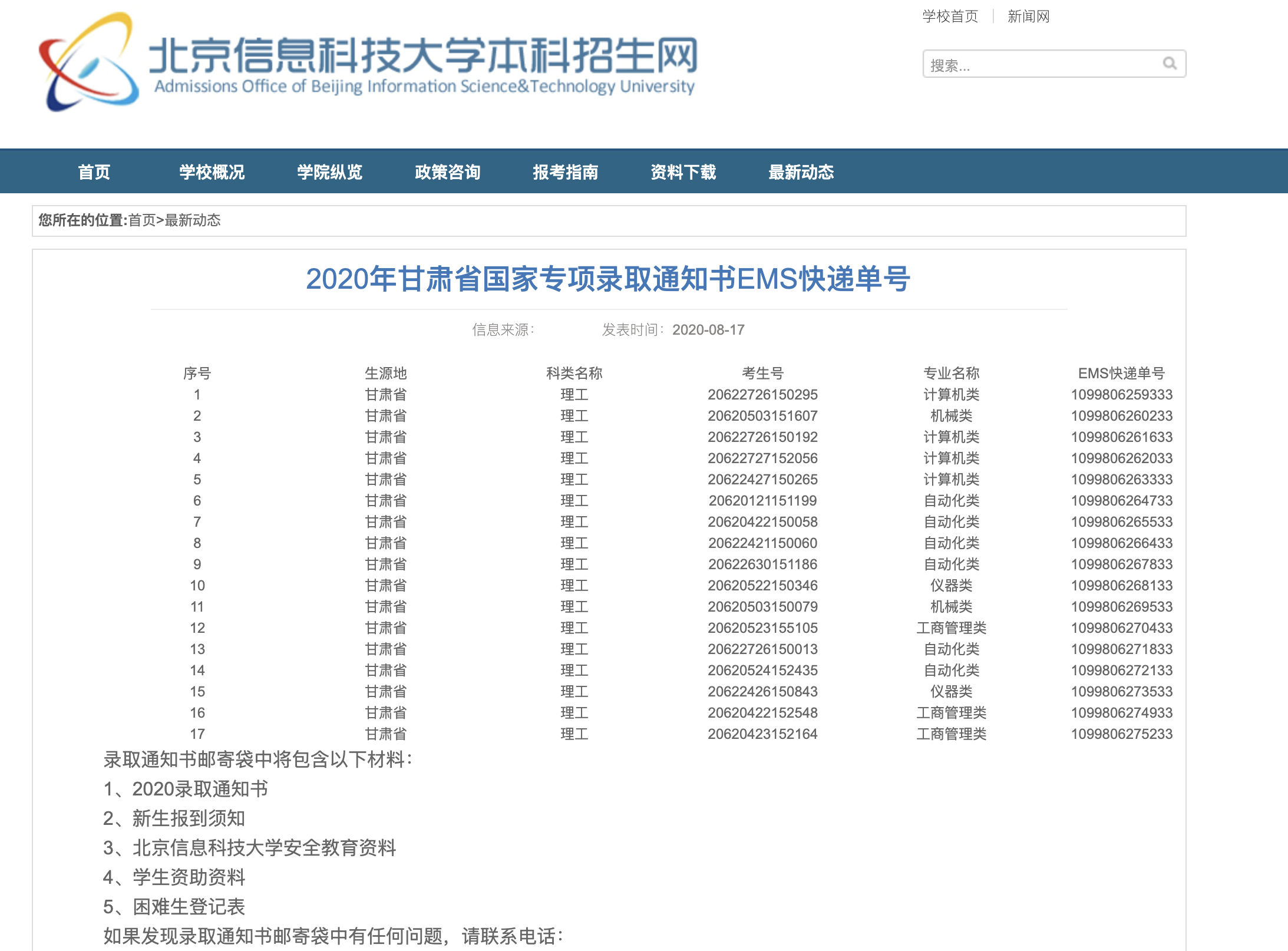Click candidate number 20620522150346
1288x951 pixels.
763,585
